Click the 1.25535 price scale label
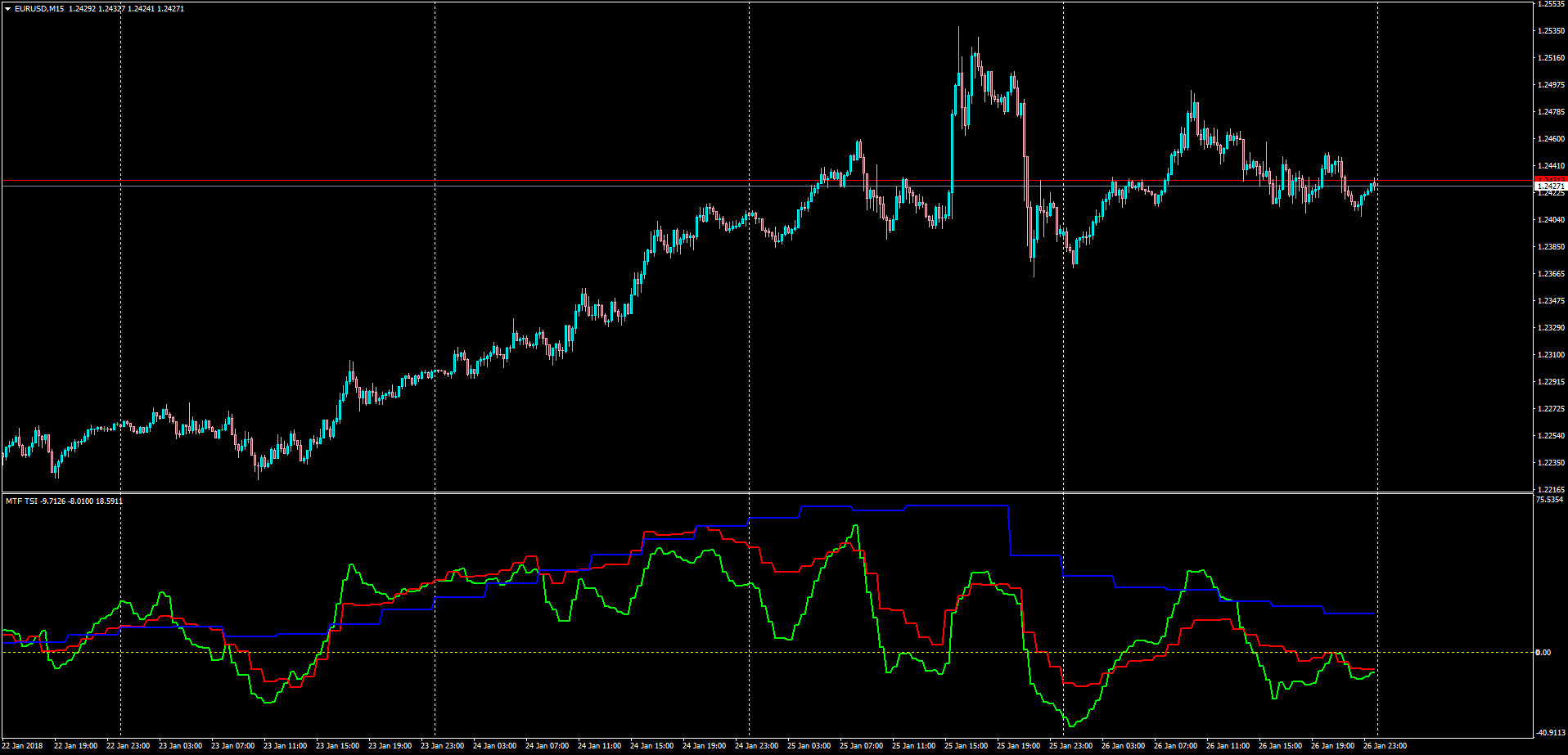 click(x=1552, y=4)
